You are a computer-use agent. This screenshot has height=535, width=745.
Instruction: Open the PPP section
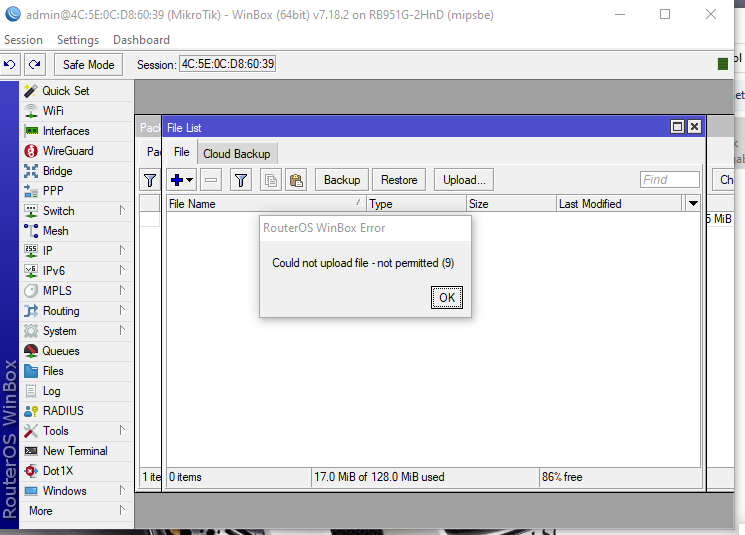(x=76, y=191)
